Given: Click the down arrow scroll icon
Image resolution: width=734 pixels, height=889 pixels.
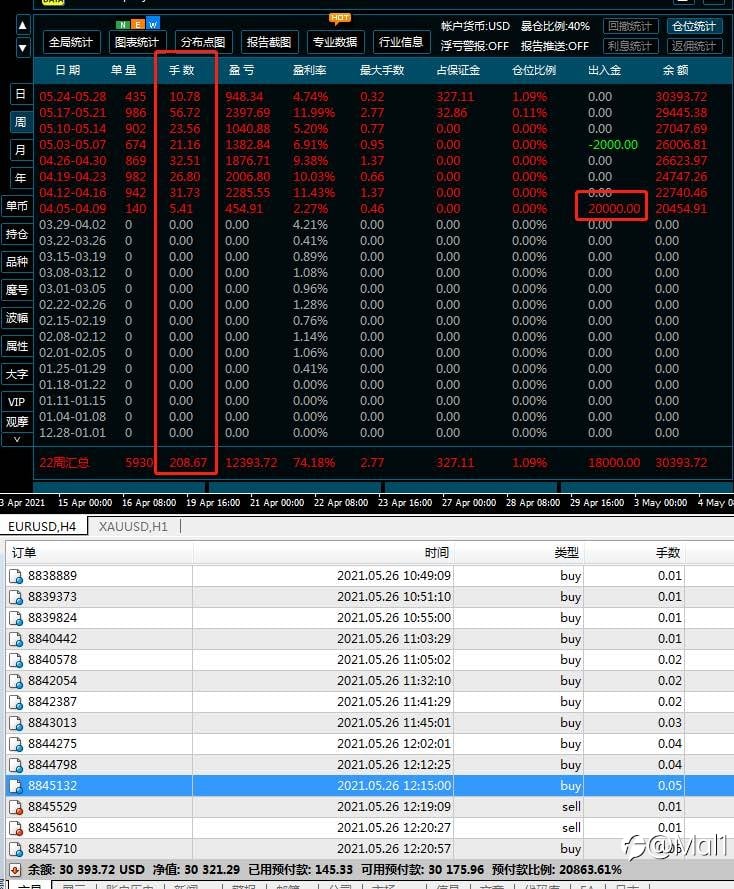Looking at the screenshot, I should coord(22,48).
